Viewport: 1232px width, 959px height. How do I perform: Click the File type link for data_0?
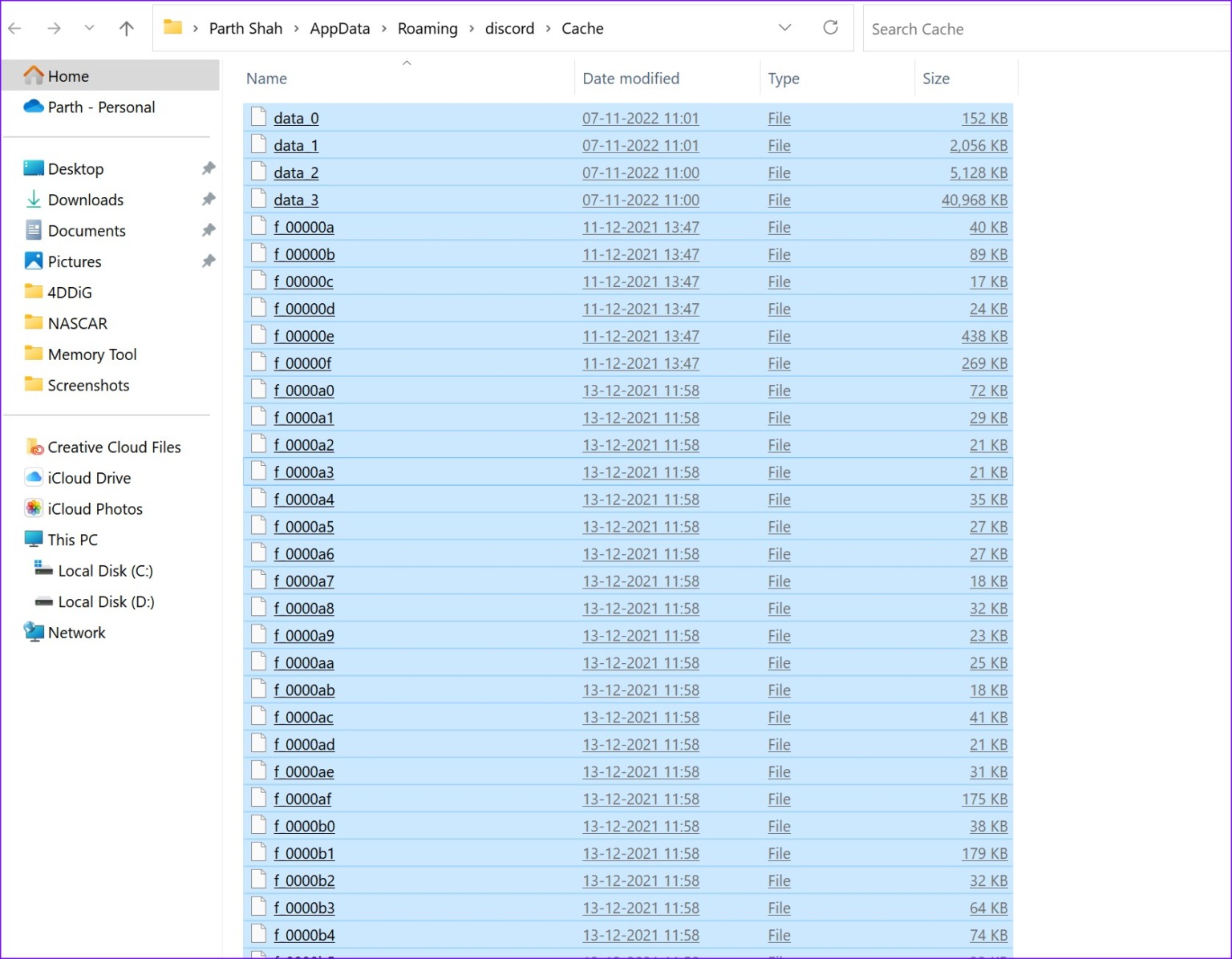[x=778, y=118]
